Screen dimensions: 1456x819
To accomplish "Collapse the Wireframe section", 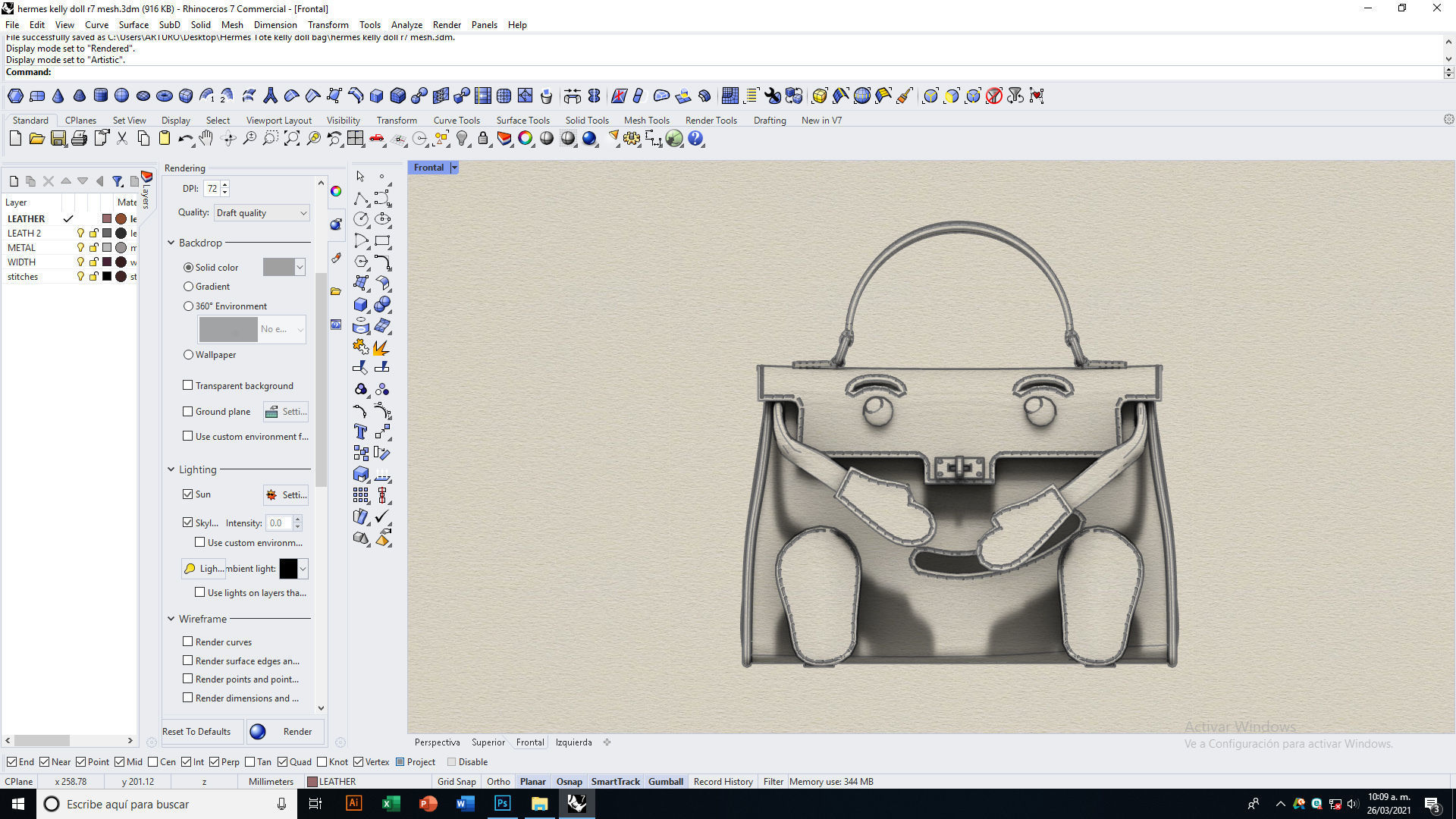I will pyautogui.click(x=171, y=619).
